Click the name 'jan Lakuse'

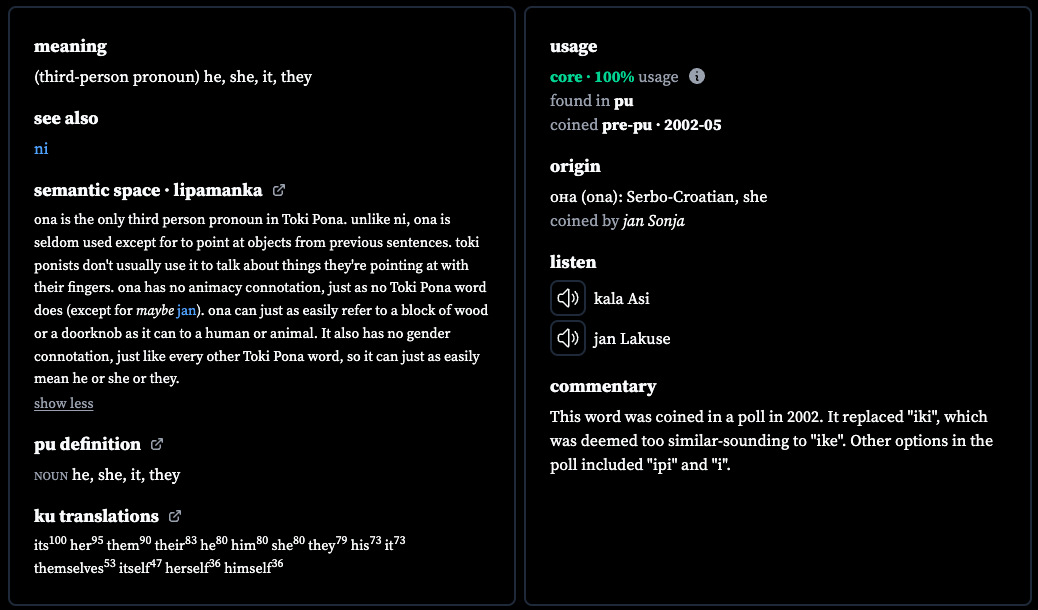pos(632,339)
